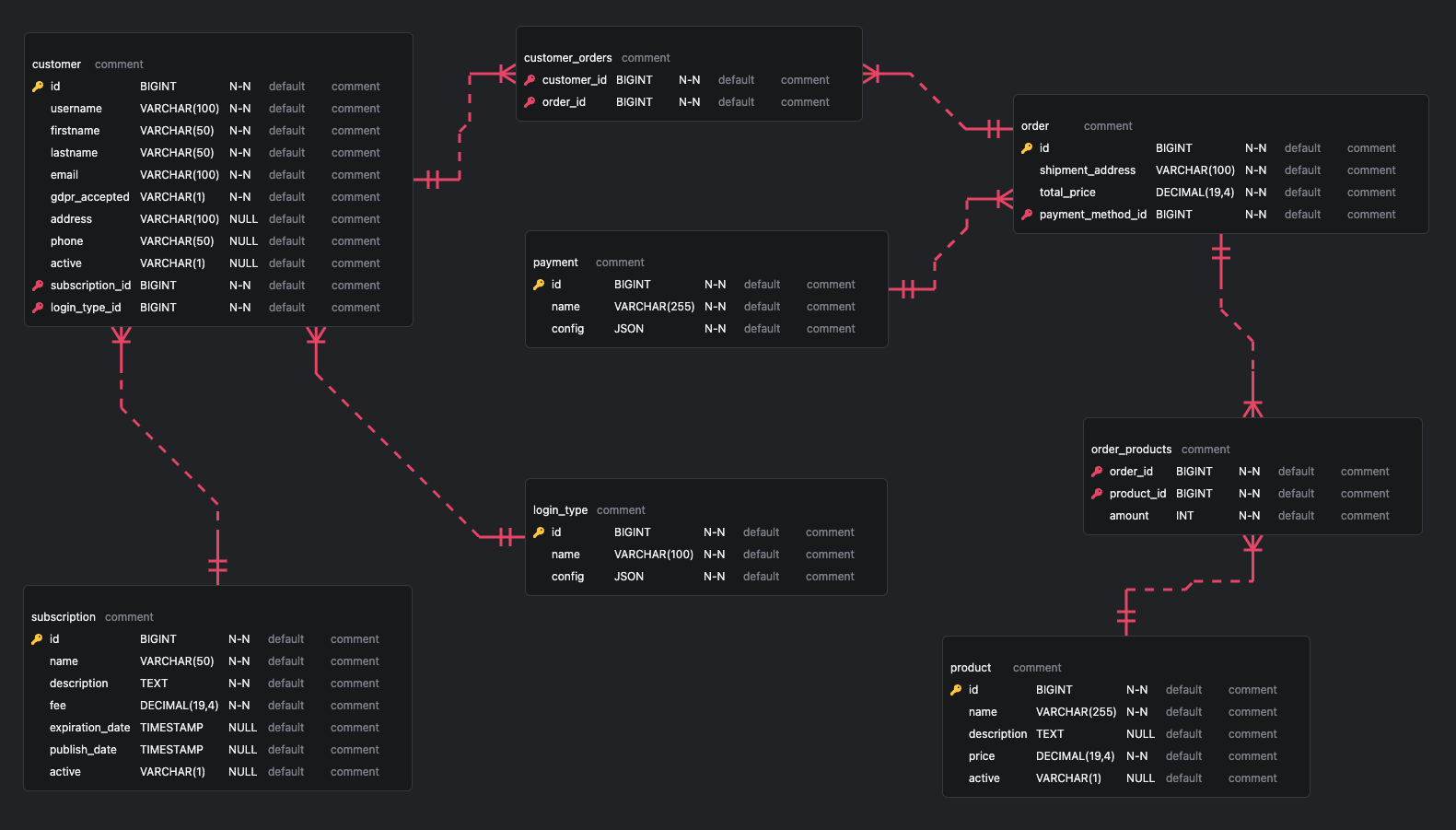Click the primary key icon in login_type table
This screenshot has height=830, width=1456.
pos(539,532)
